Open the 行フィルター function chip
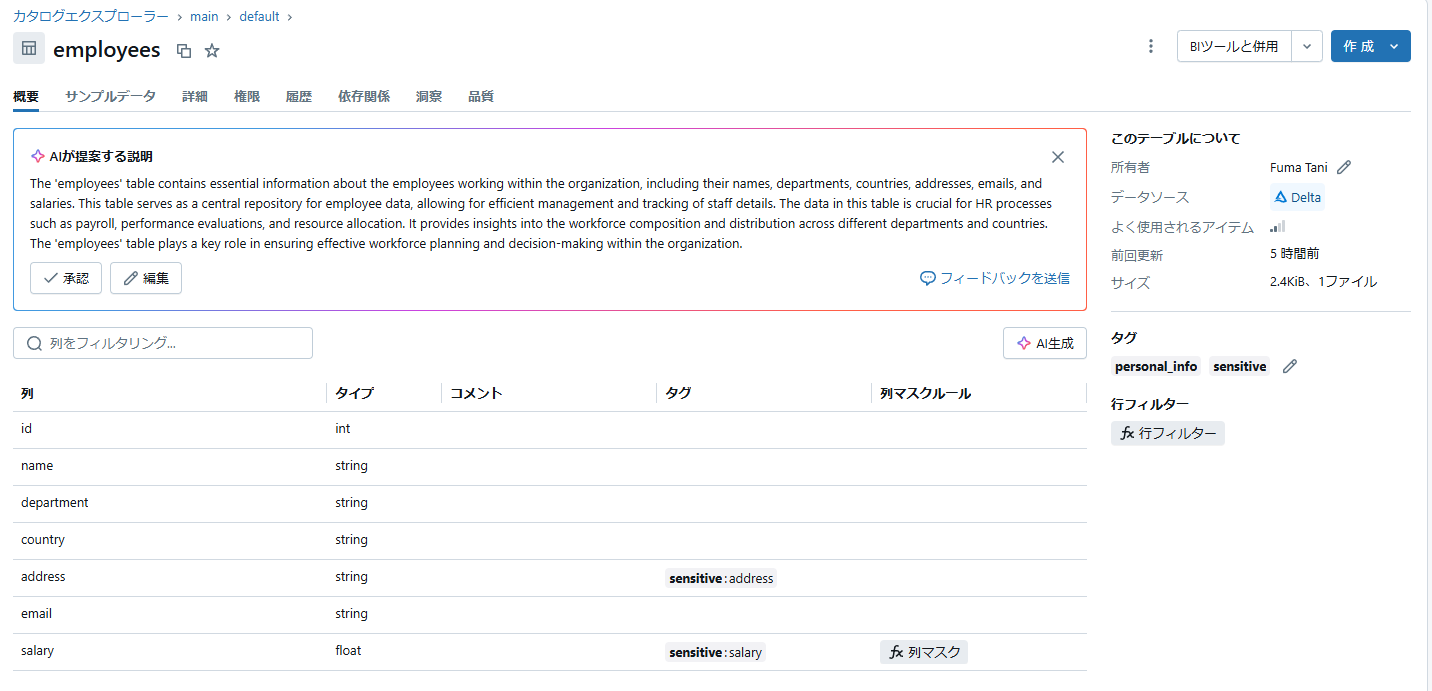Image resolution: width=1432 pixels, height=691 pixels. pyautogui.click(x=1168, y=433)
